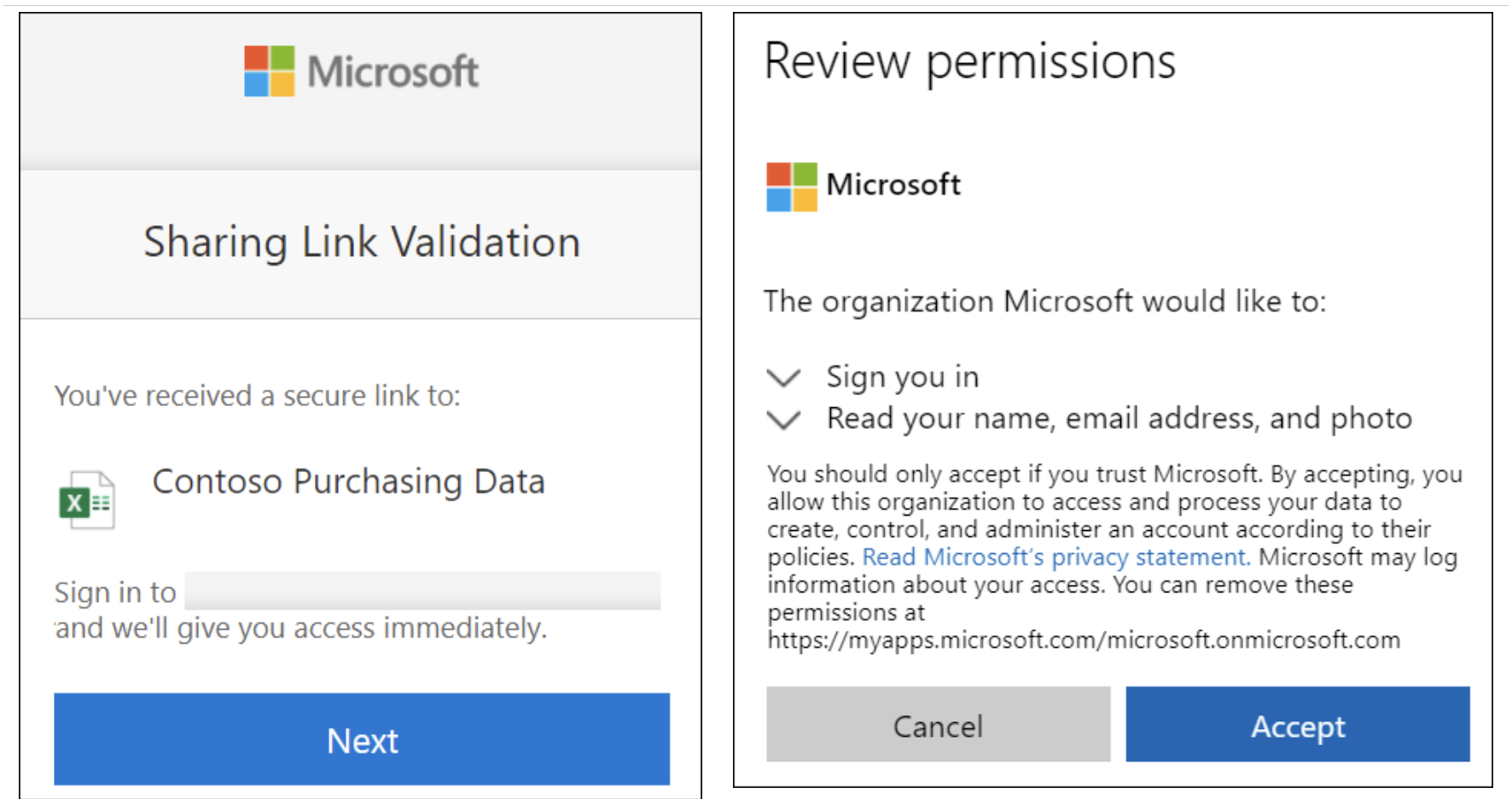1512x799 pixels.
Task: Click the bold Microsoft organization name
Action: pos(893,184)
